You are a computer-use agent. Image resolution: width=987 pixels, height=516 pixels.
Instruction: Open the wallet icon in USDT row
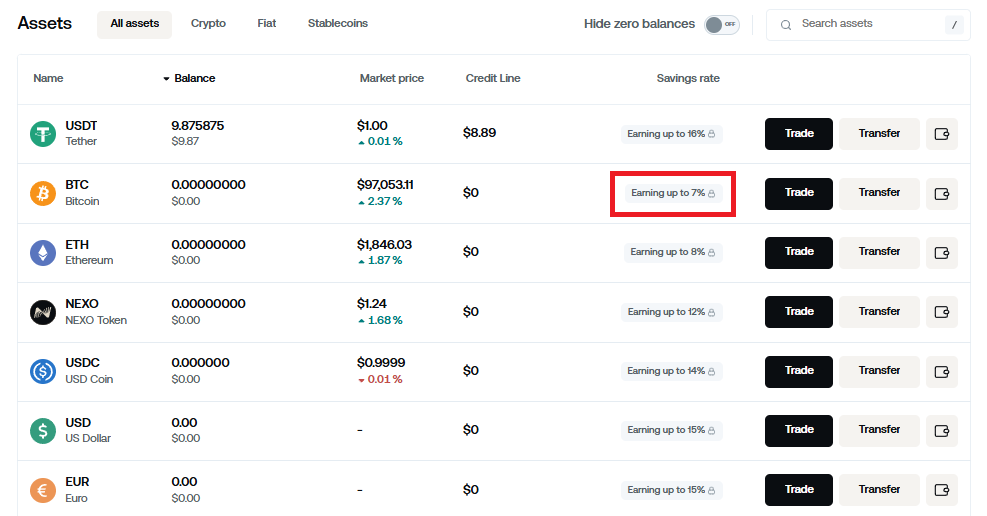[x=942, y=134]
